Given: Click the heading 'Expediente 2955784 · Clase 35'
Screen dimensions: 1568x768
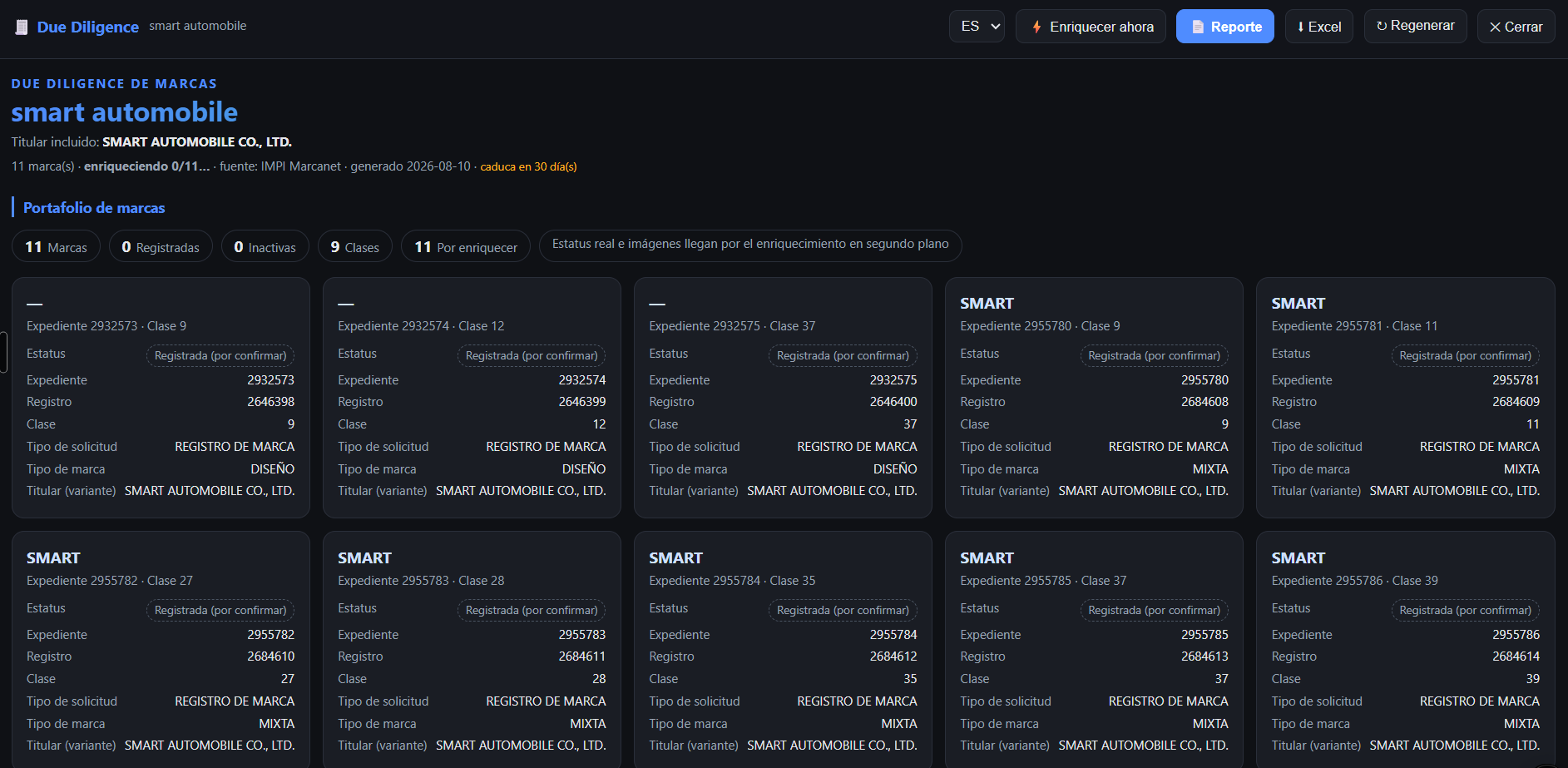Looking at the screenshot, I should click(x=732, y=581).
